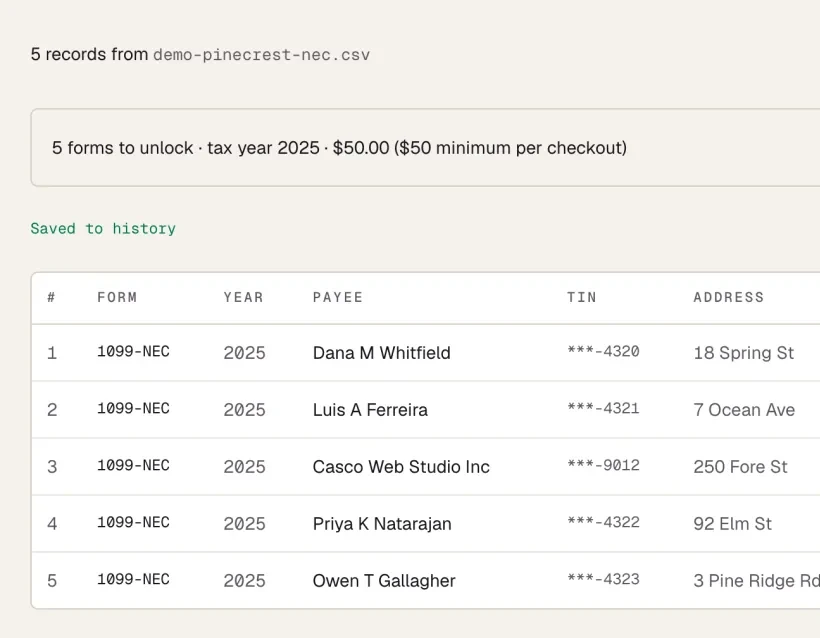Click the address 18 Spring St
Image resolution: width=820 pixels, height=638 pixels.
[744, 352]
